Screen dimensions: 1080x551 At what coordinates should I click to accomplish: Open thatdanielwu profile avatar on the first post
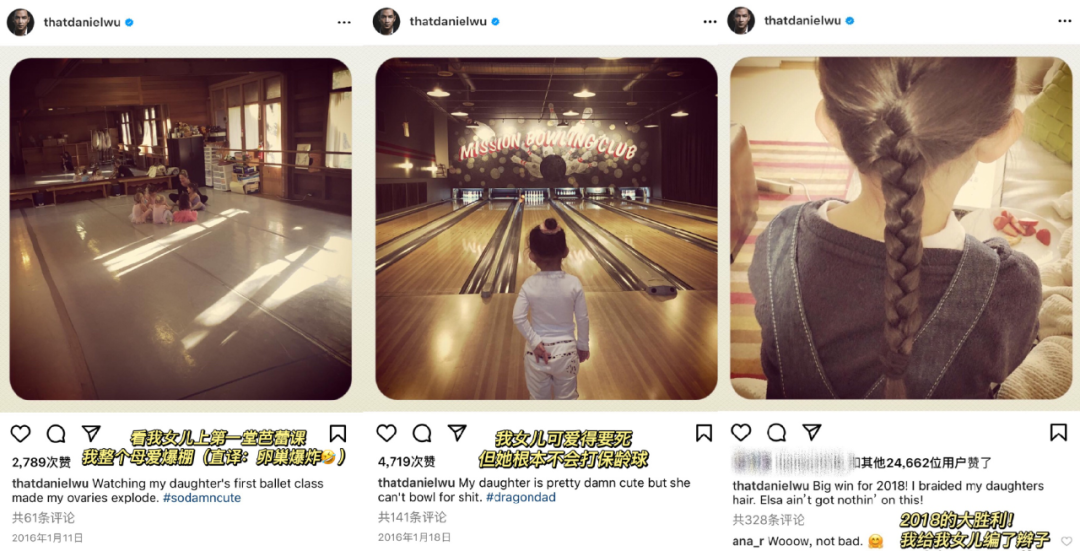click(x=20, y=22)
